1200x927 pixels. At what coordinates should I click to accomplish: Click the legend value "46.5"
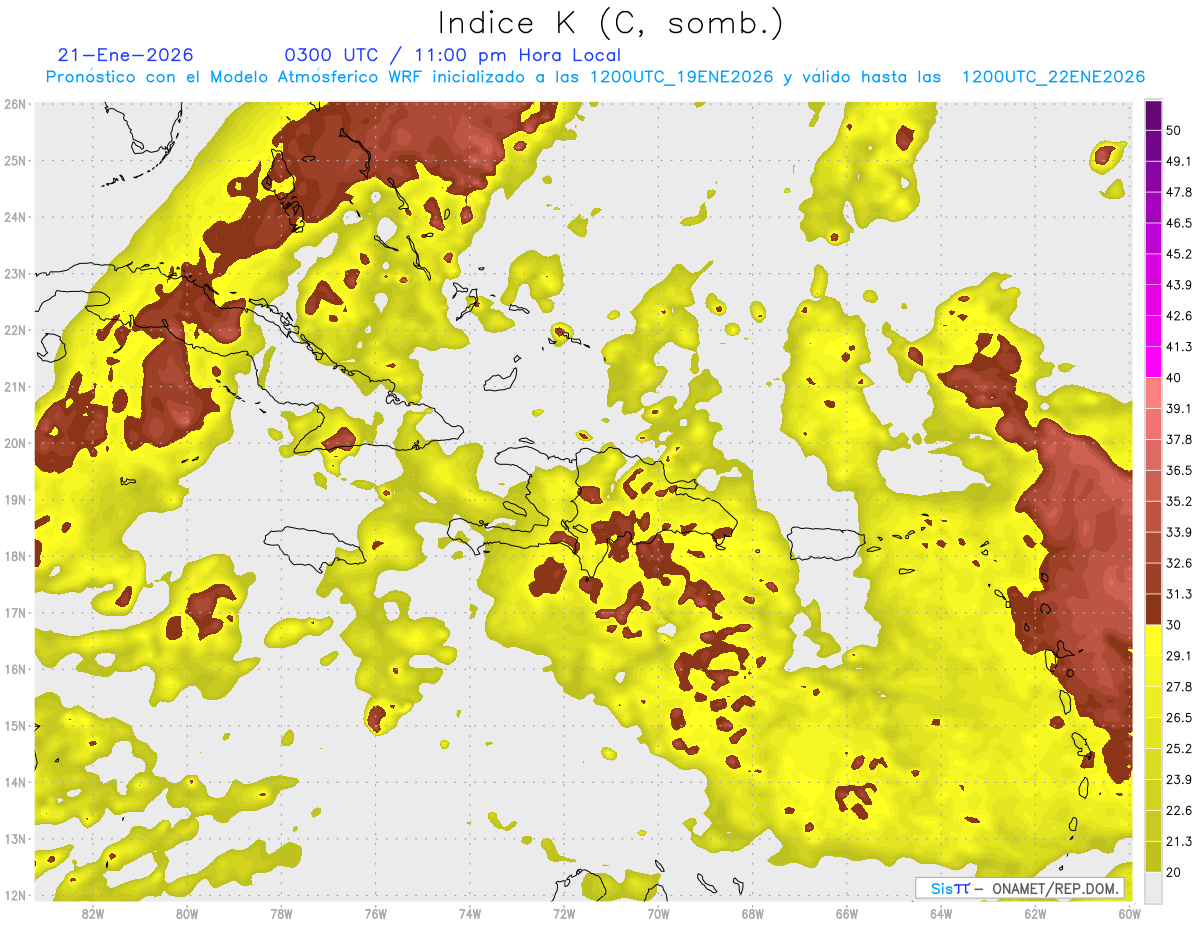pyautogui.click(x=1178, y=223)
